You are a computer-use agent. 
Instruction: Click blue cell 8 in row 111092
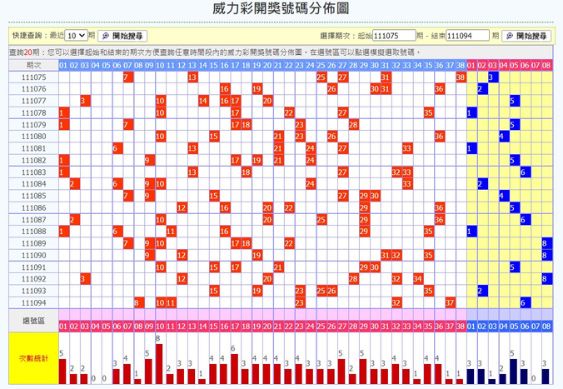click(x=546, y=279)
